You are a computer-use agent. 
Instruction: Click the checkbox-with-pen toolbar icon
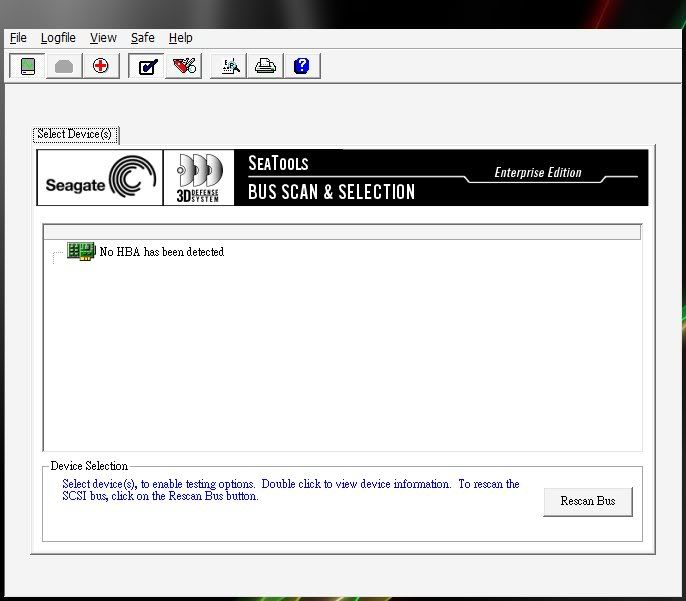(x=147, y=66)
